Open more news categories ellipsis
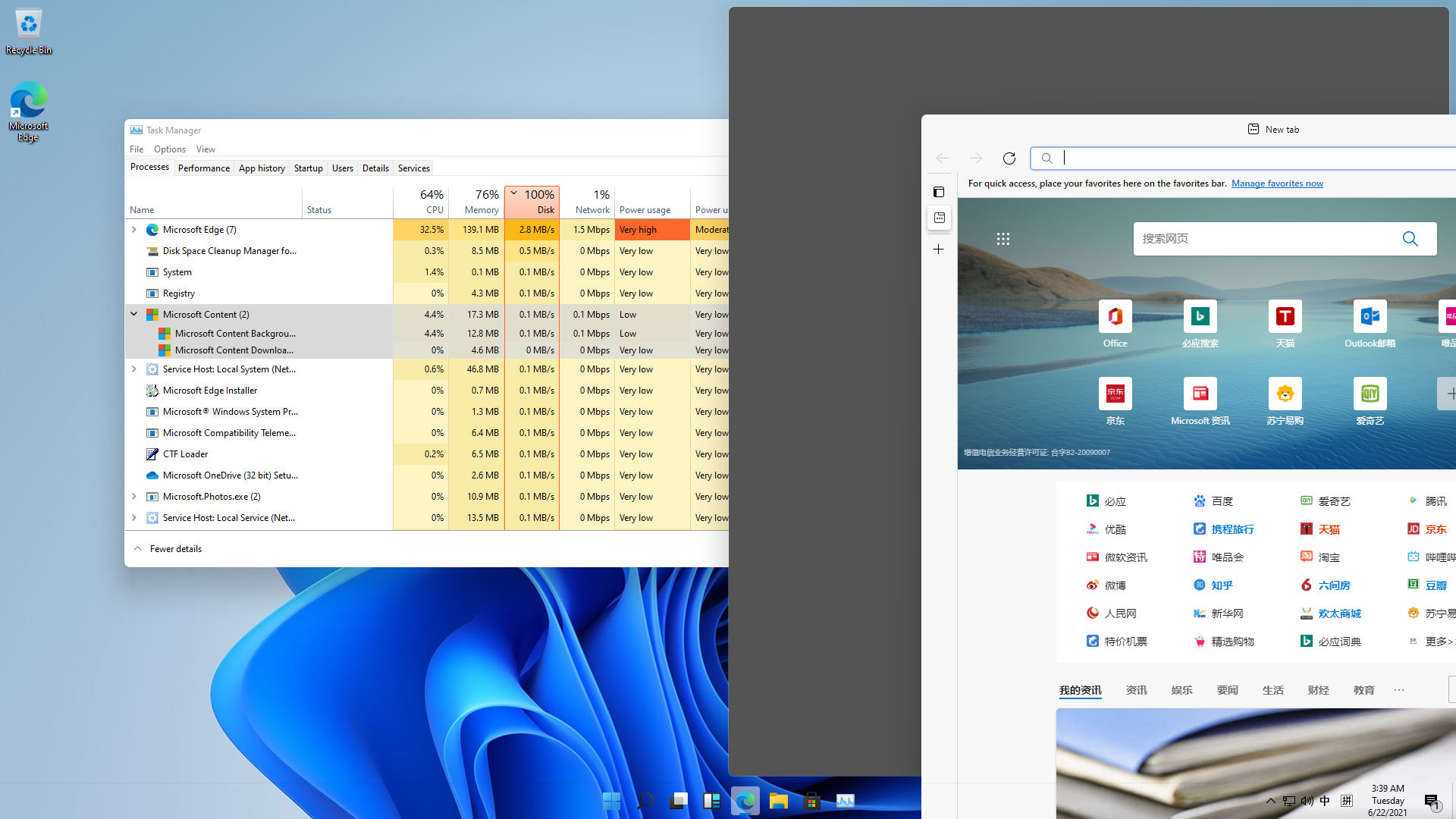 [1399, 690]
